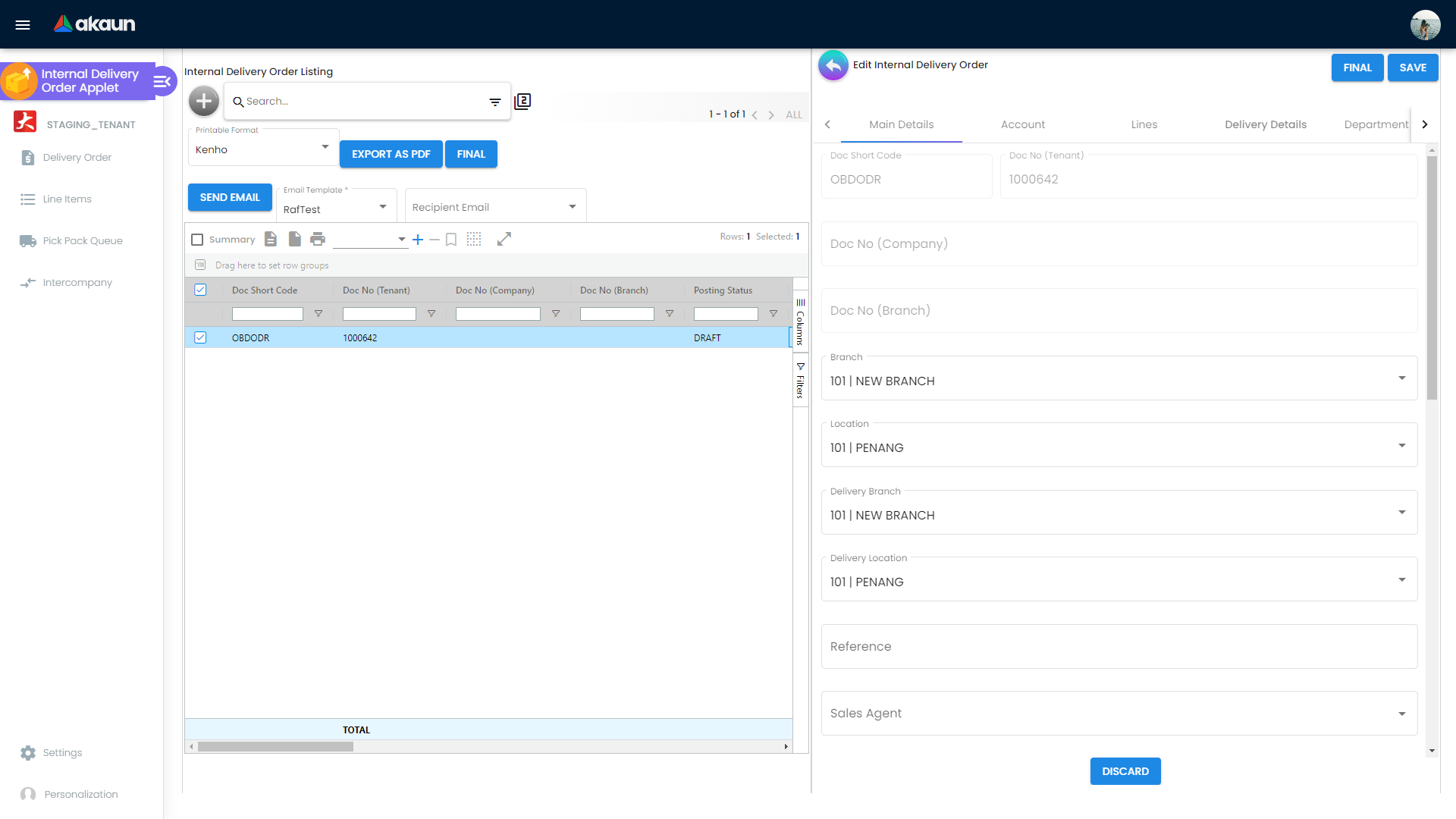Add a new delivery order
Image resolution: width=1456 pixels, height=819 pixels.
[x=204, y=101]
